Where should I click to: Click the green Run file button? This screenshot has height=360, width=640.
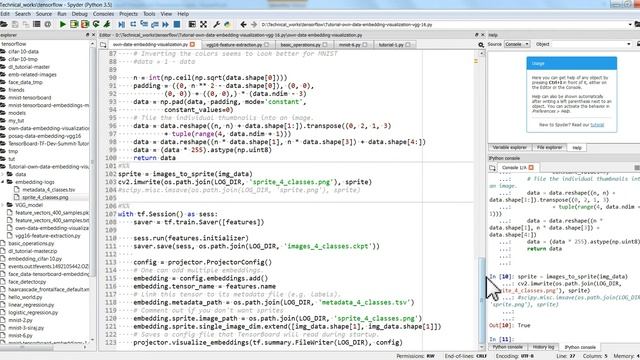coord(62,24)
